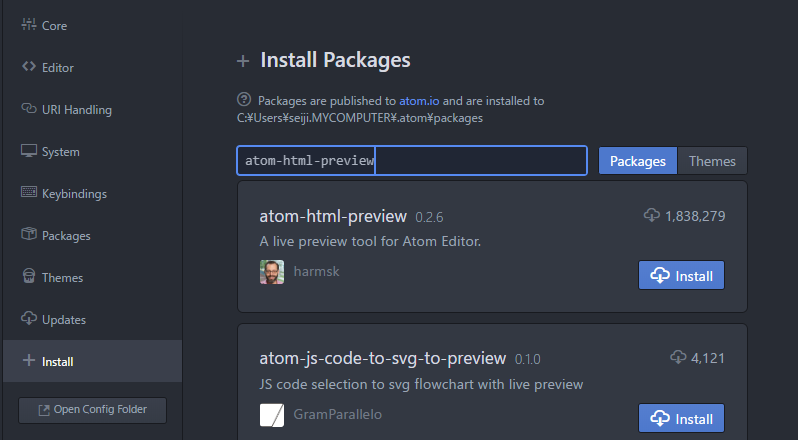Screen dimensions: 798x440
Task: Click the Editor code brackets icon
Action: (x=28, y=67)
